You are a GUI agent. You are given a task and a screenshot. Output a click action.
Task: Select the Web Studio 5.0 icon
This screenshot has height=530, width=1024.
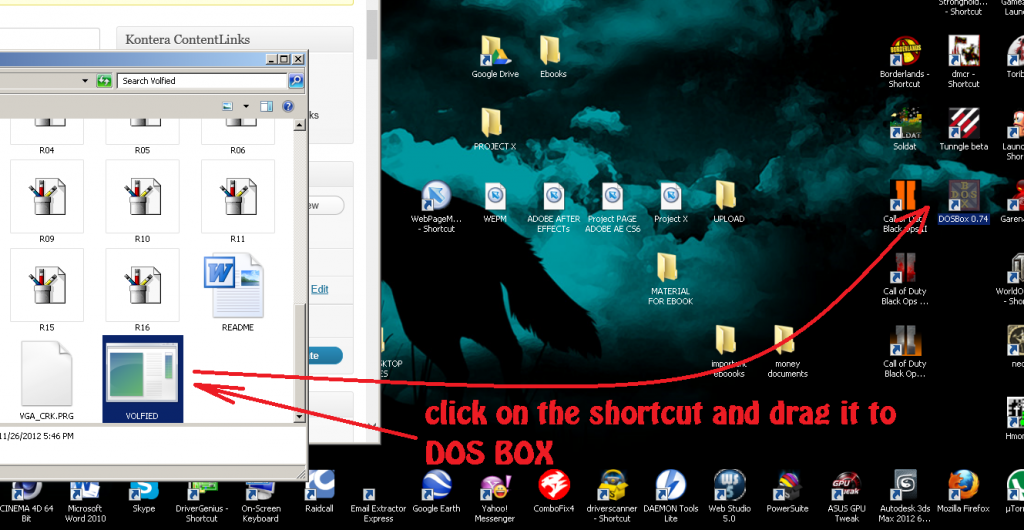729,497
